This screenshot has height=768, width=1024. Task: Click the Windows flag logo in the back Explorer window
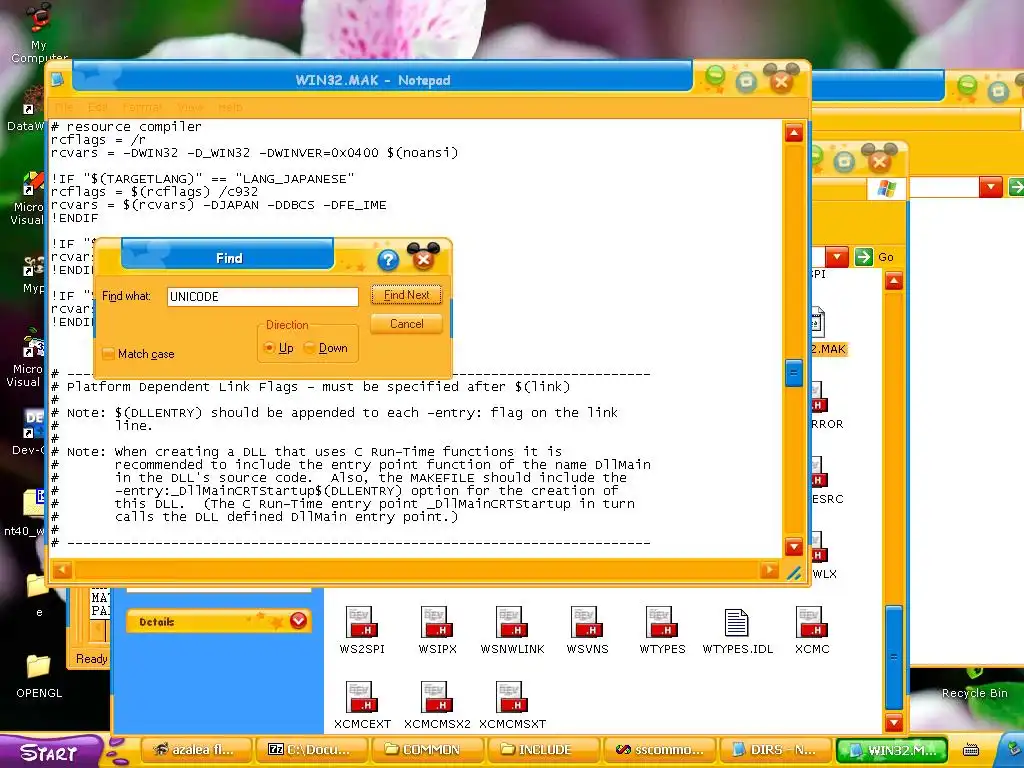point(886,188)
